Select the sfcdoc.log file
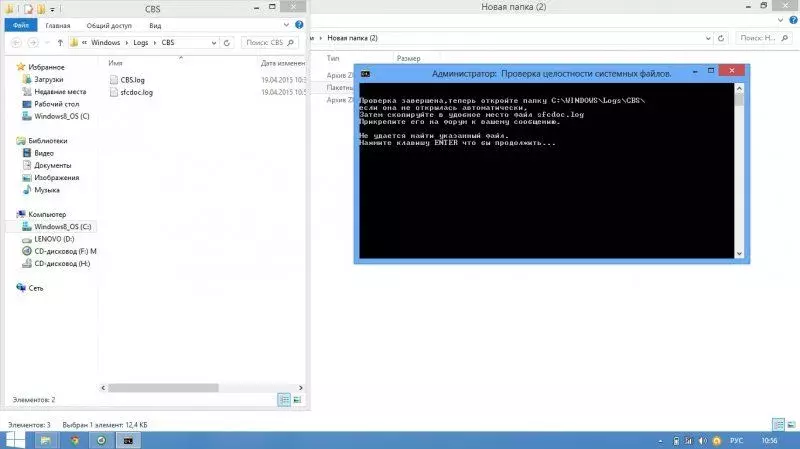This screenshot has height=449, width=800. point(136,92)
